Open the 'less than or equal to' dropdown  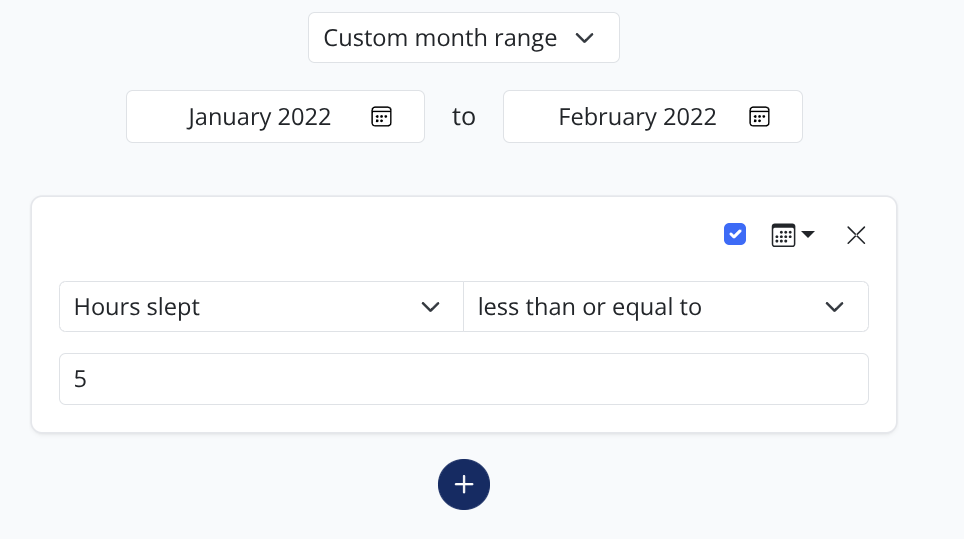pyautogui.click(x=665, y=306)
